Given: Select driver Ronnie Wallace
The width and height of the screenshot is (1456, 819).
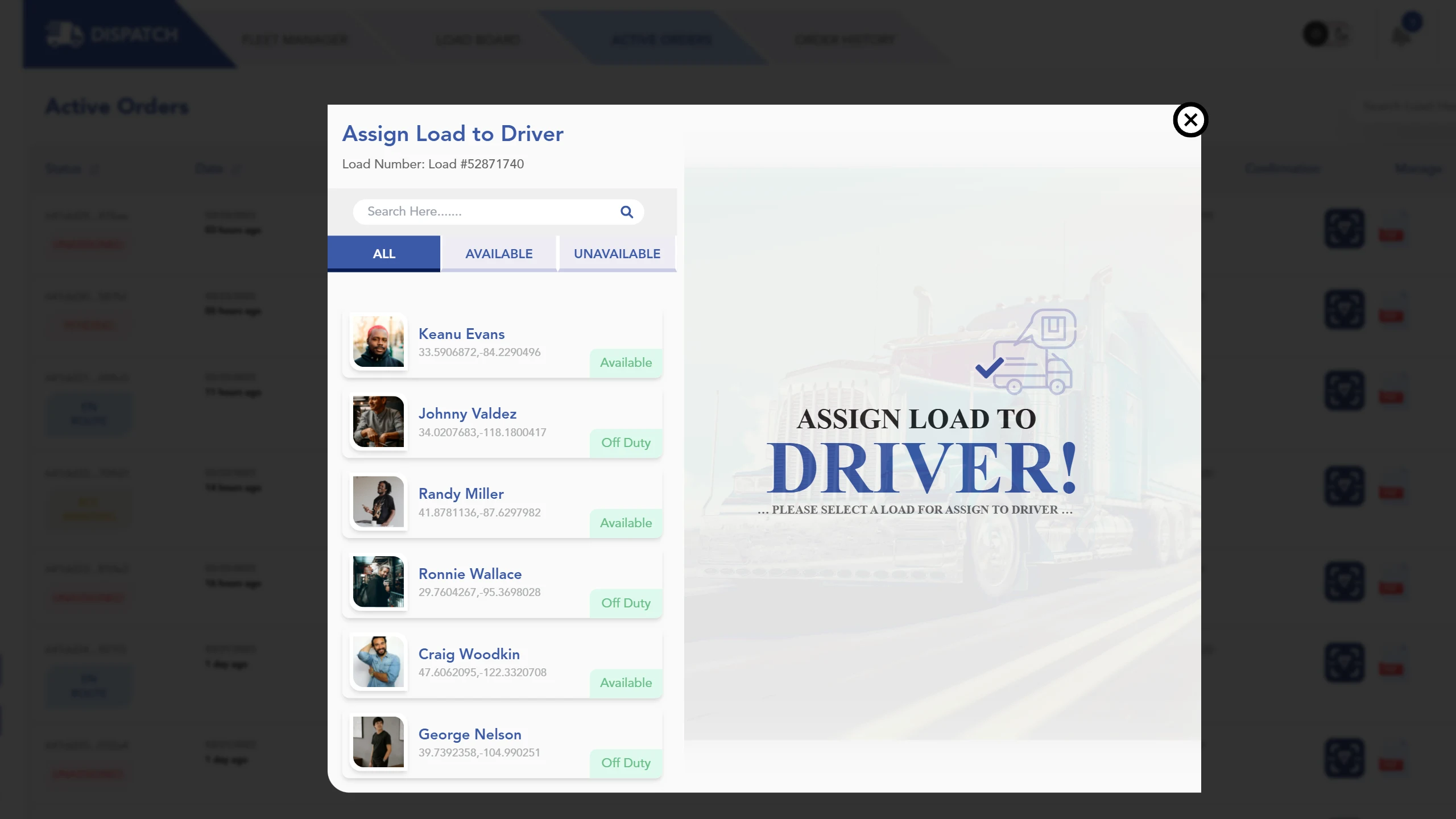Looking at the screenshot, I should (502, 584).
